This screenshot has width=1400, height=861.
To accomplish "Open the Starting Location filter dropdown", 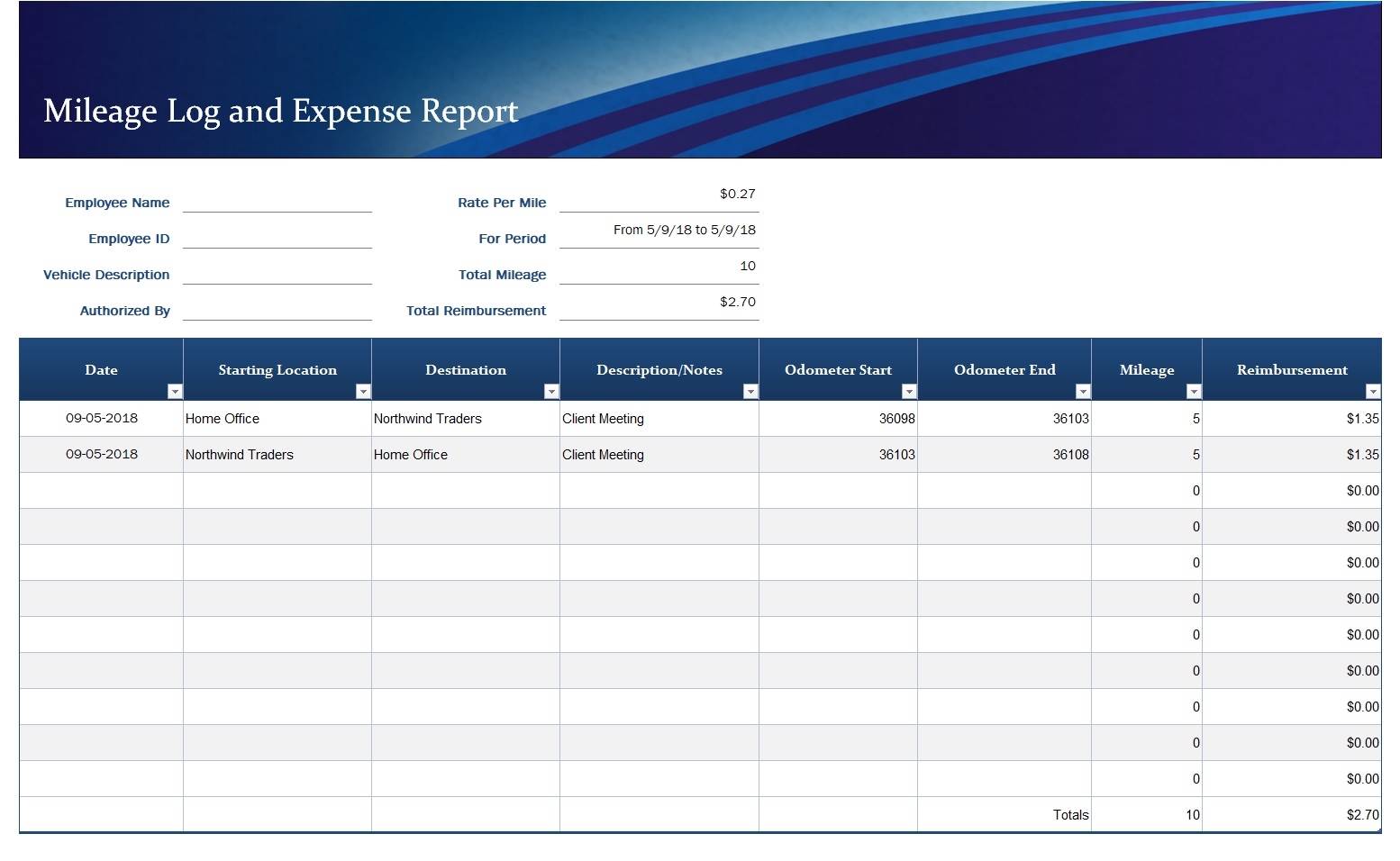I will tap(363, 392).
